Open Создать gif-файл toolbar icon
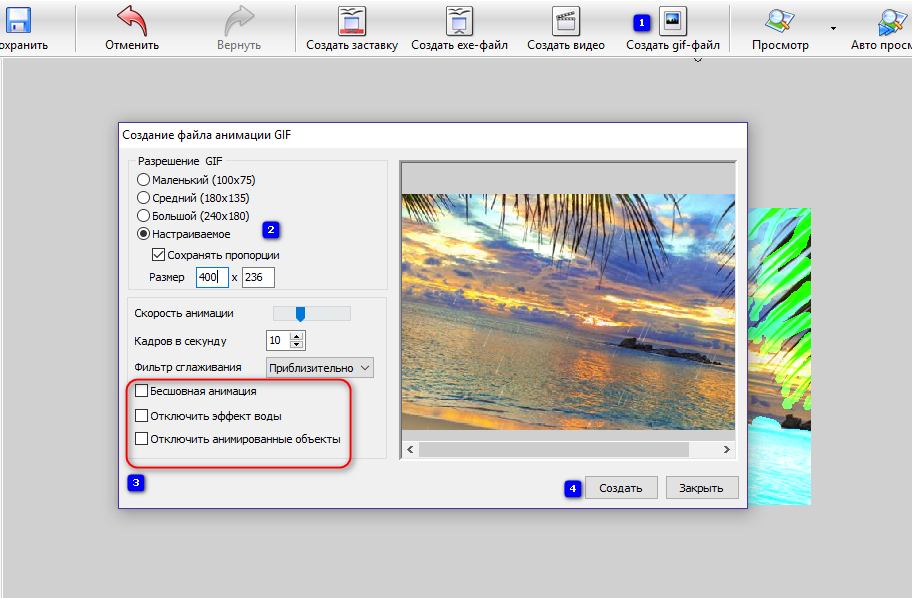The image size is (912, 598). point(672,21)
